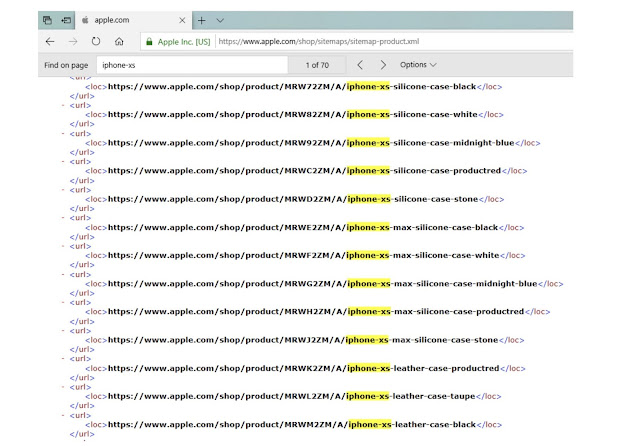Viewport: 640px width, 446px height.
Task: Collapse url node above silicone-case-white entry
Action: tap(63, 105)
